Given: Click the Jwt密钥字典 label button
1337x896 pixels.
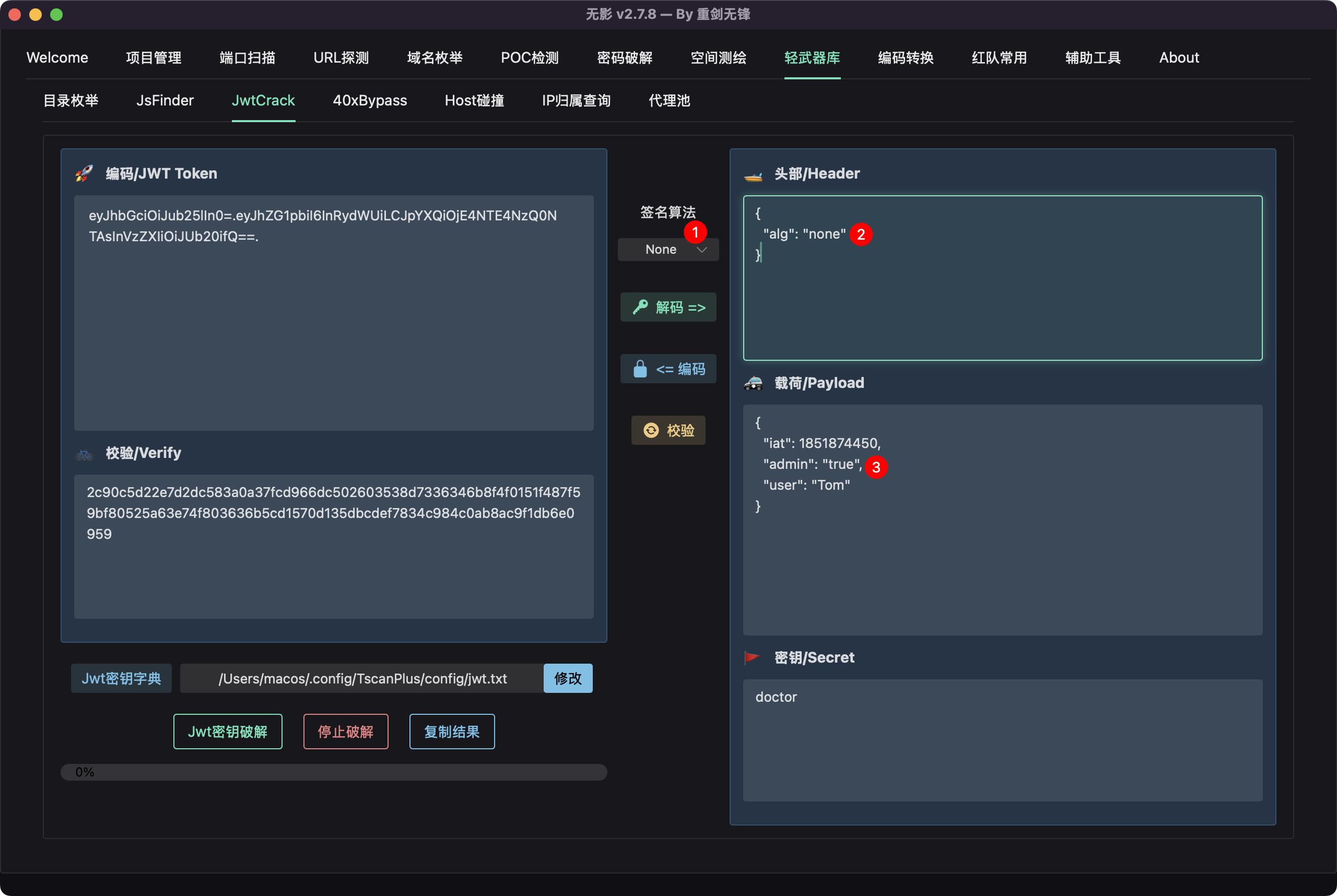Looking at the screenshot, I should [x=121, y=678].
